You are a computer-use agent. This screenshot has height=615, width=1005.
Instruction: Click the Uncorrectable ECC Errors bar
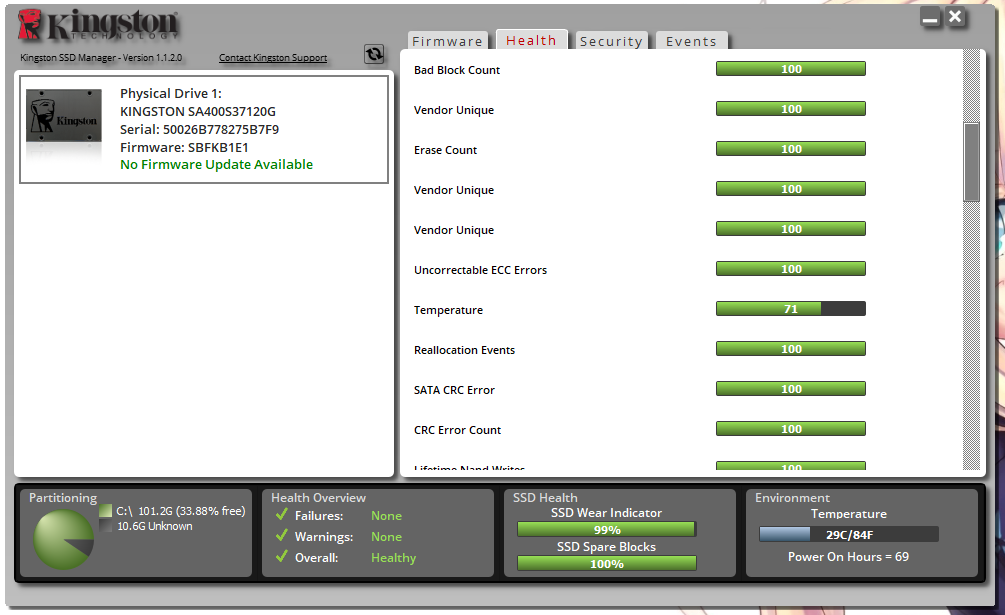(x=791, y=268)
